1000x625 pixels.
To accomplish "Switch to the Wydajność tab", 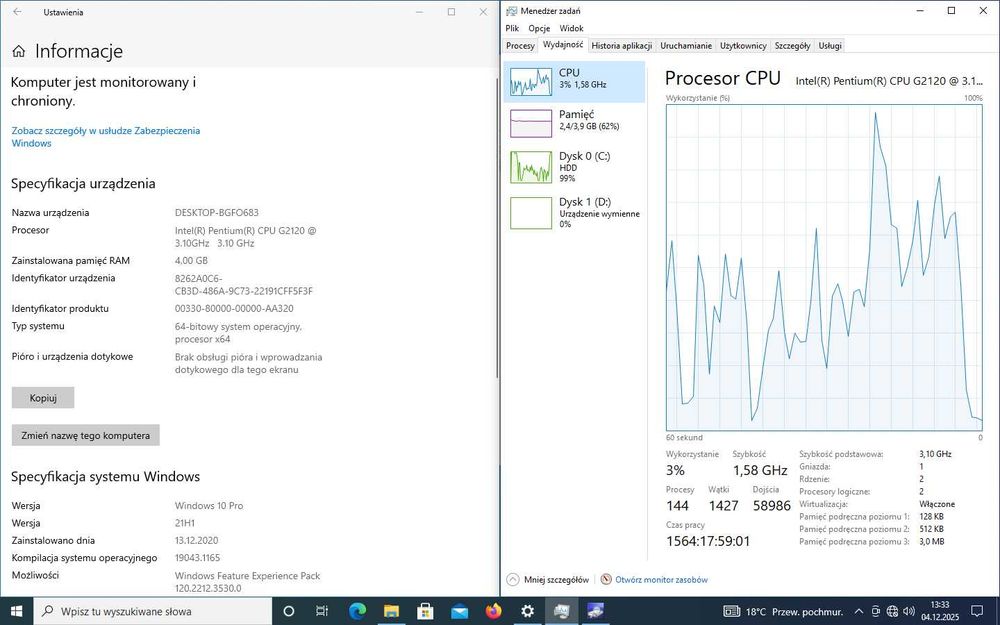I will tap(562, 45).
